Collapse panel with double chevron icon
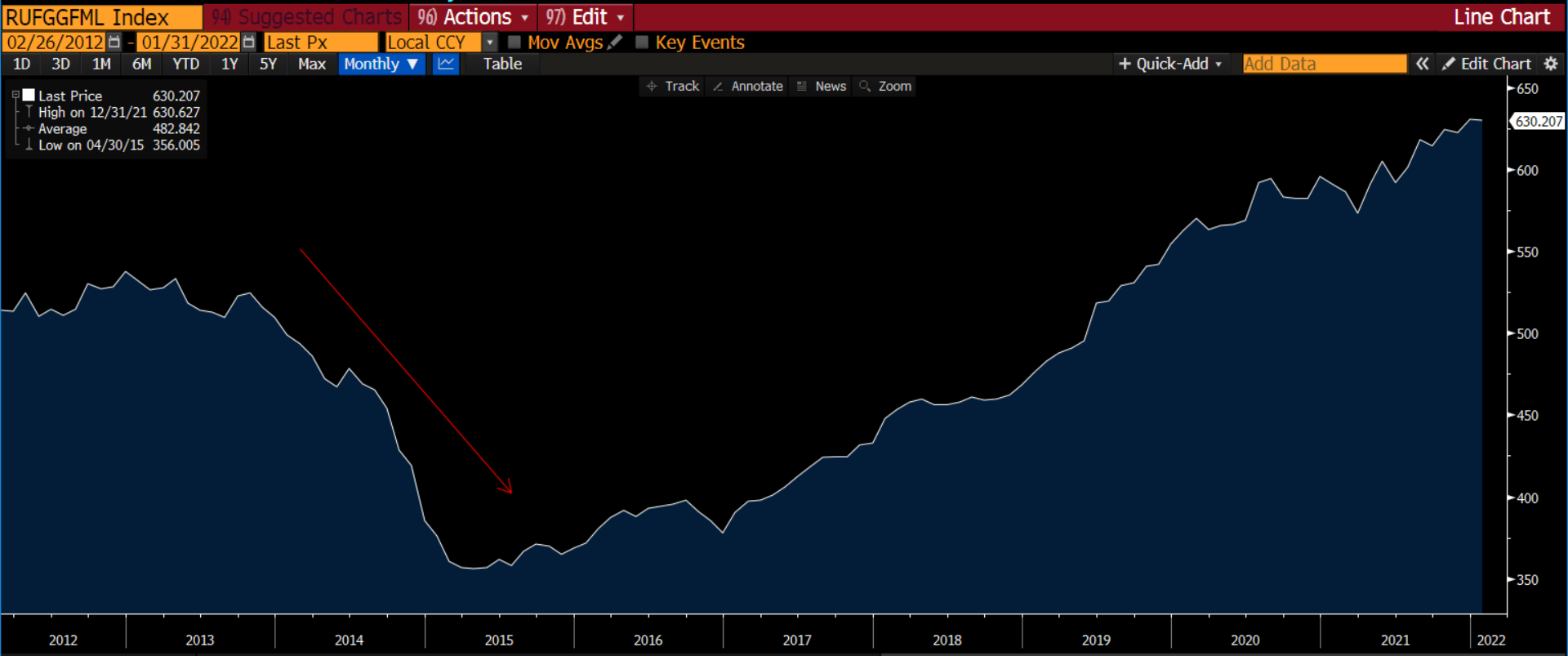The width and height of the screenshot is (1568, 656). tap(1423, 64)
